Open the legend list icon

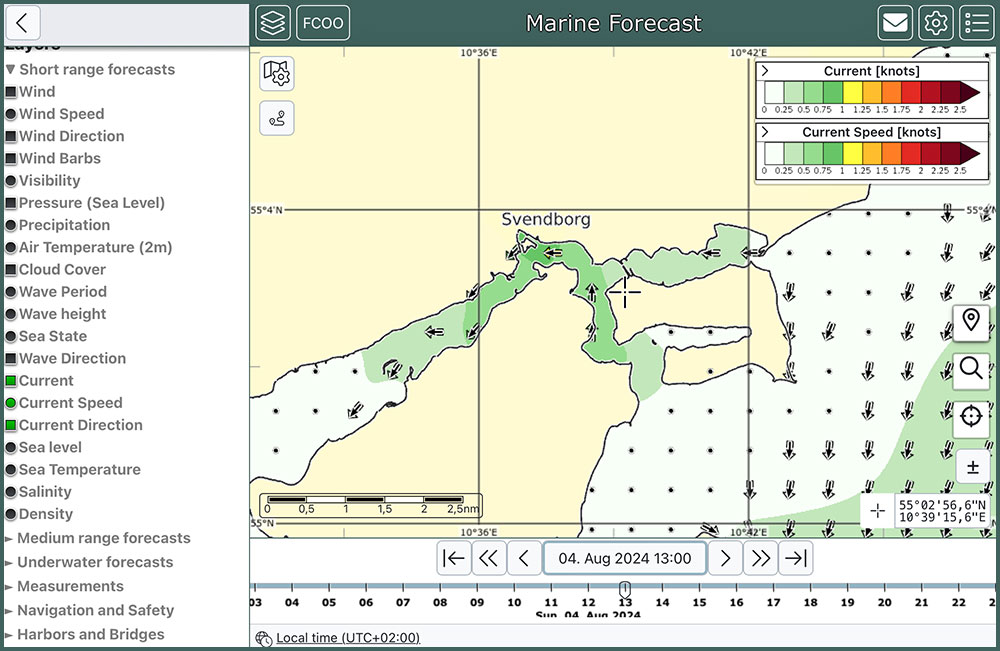976,23
